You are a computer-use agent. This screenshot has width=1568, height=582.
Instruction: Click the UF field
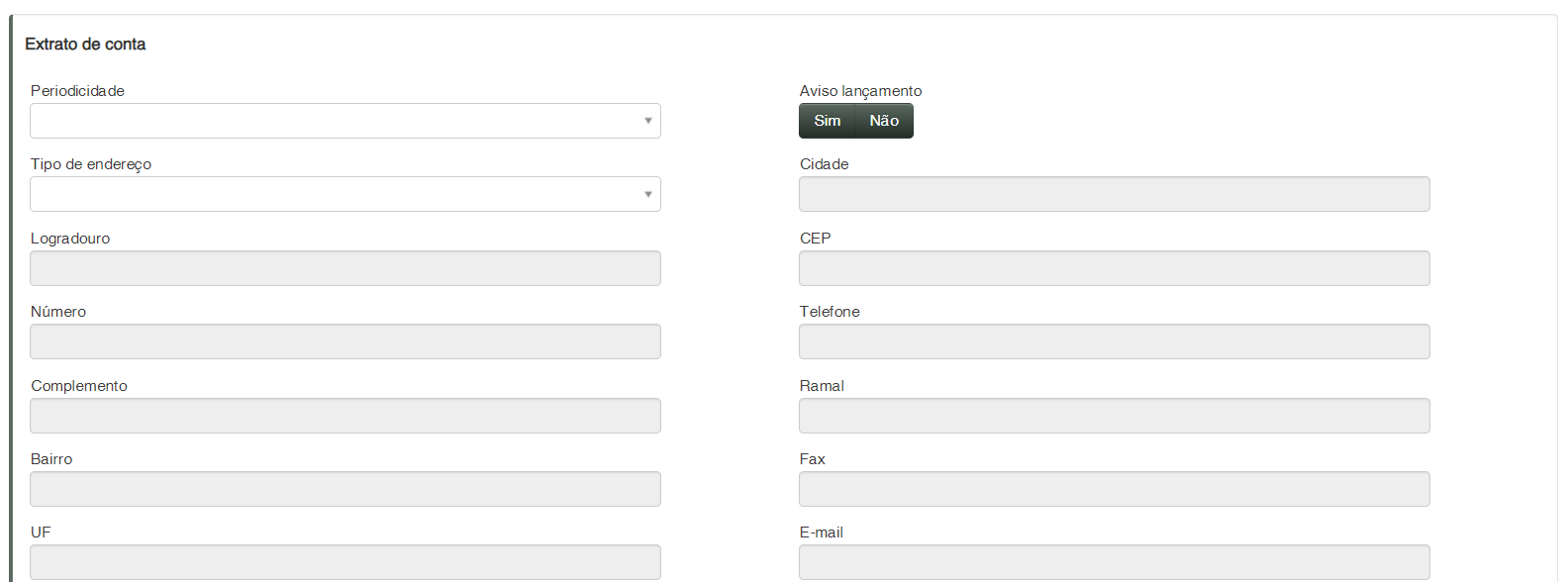[344, 561]
